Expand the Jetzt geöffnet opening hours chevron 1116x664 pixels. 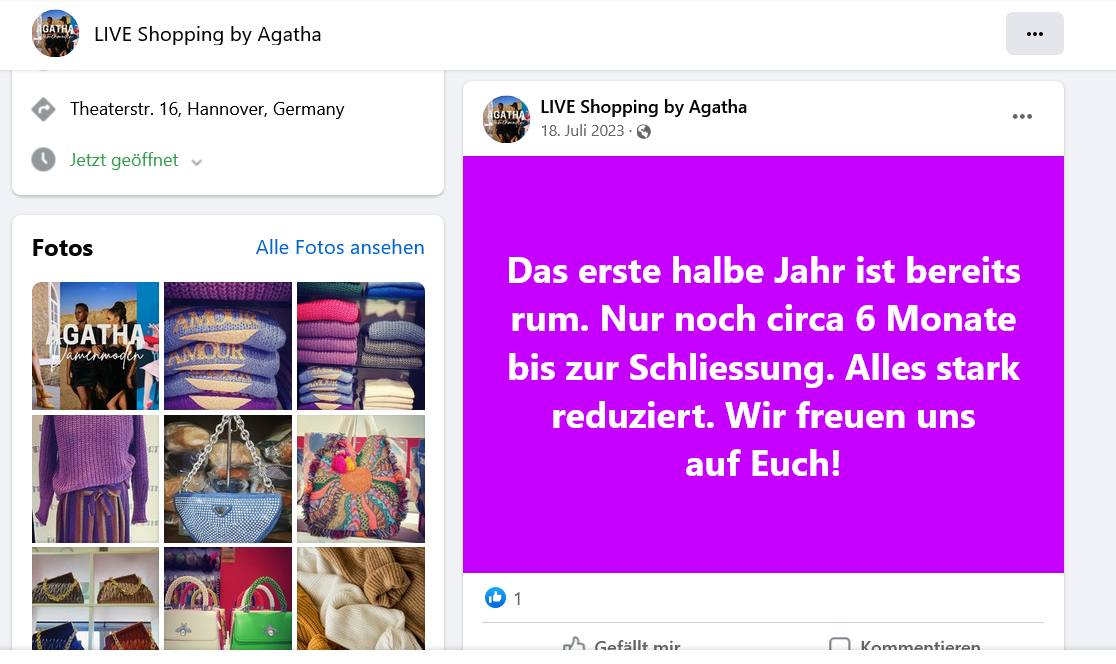pos(197,162)
